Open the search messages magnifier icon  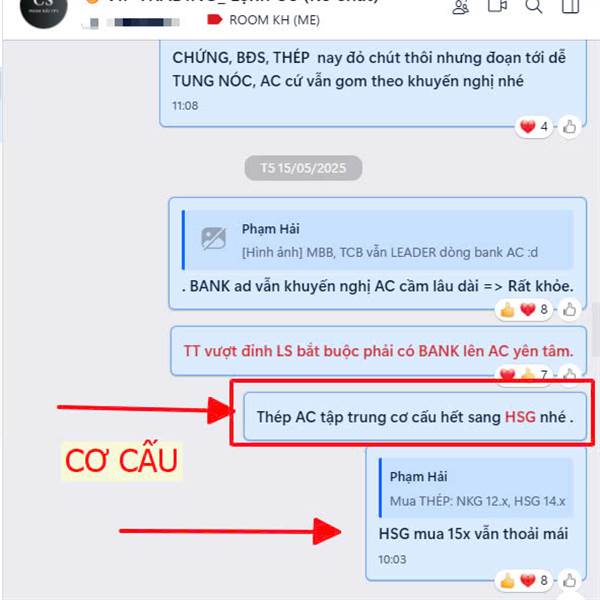(533, 6)
